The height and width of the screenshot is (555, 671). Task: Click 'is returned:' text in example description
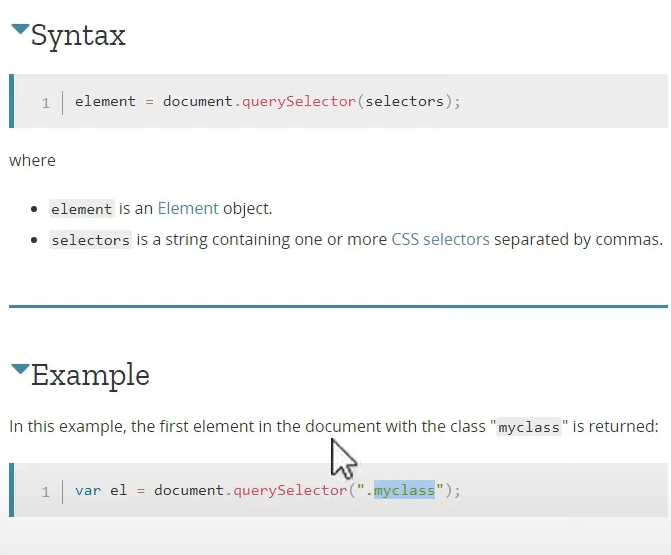pos(615,426)
